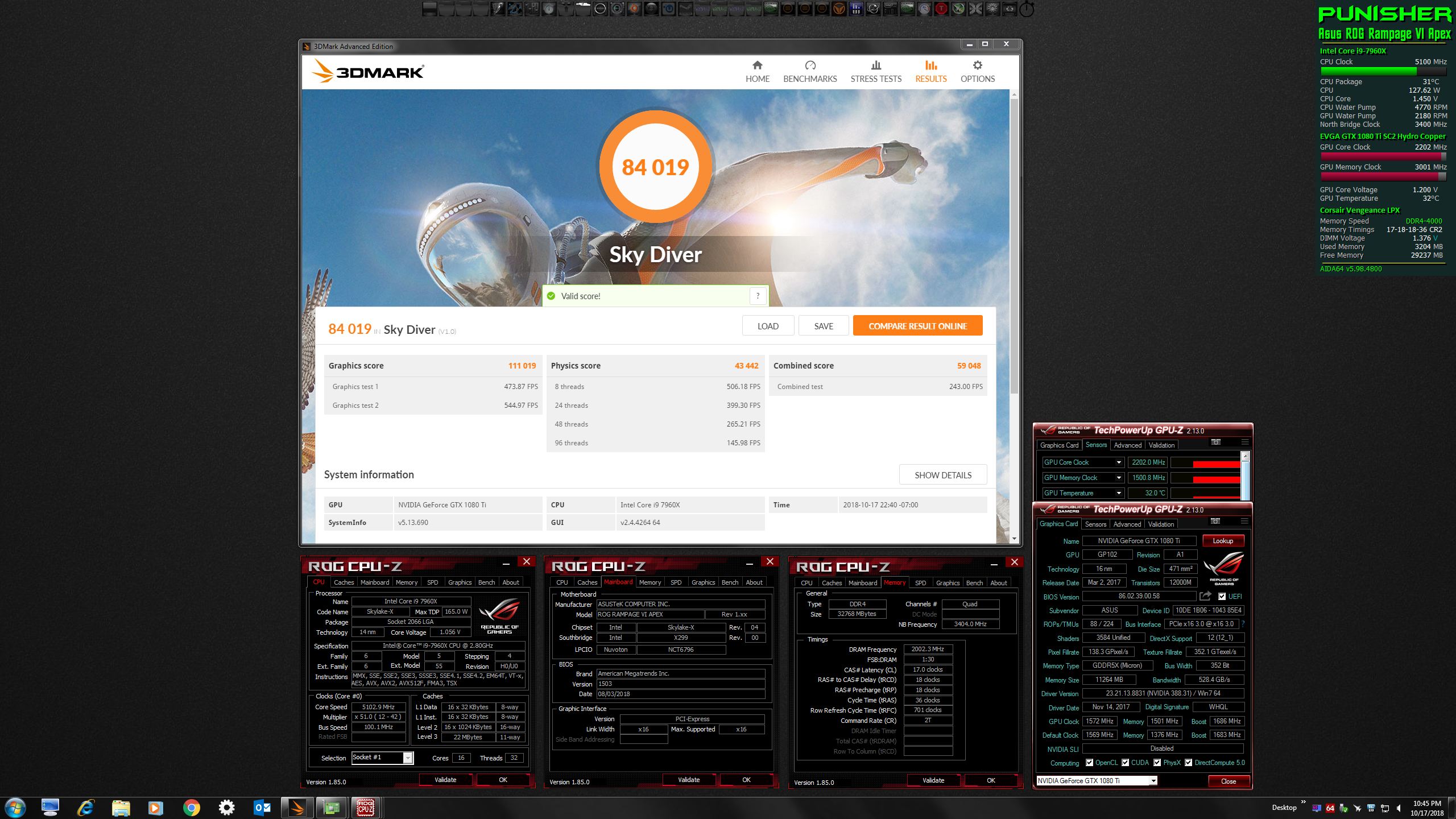The height and width of the screenshot is (819, 1456).
Task: Go to 3DMark HOME tab
Action: tap(758, 72)
